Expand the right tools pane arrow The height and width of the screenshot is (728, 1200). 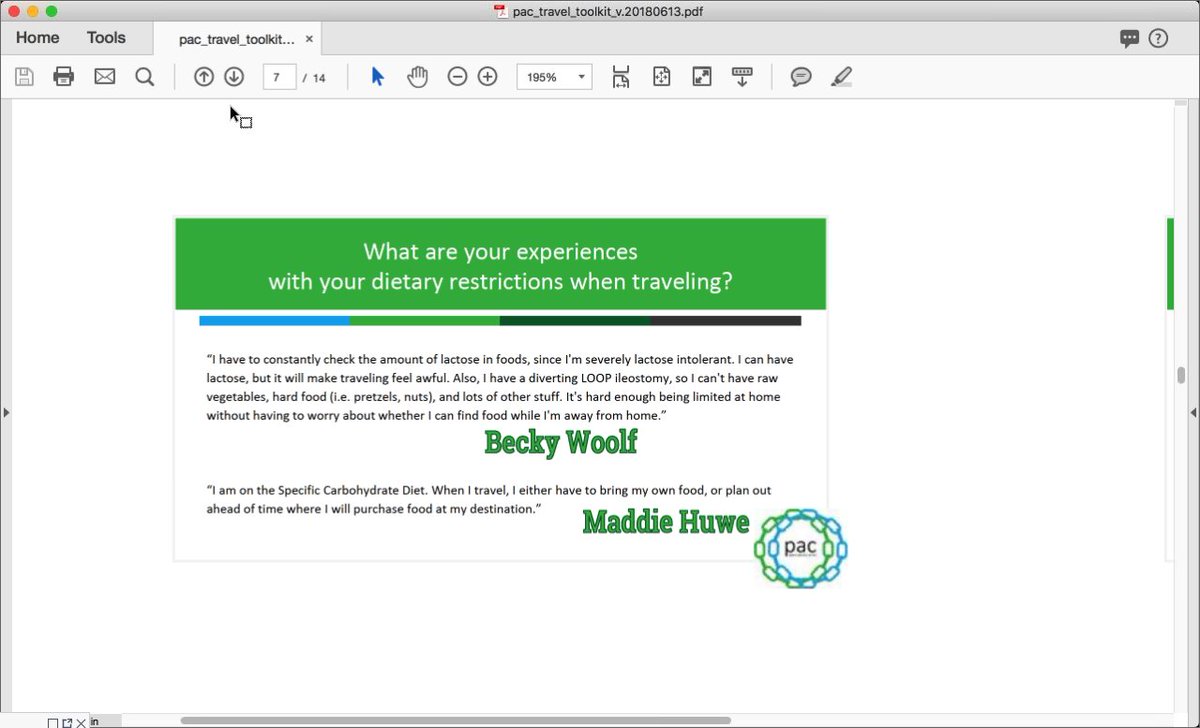[1193, 412]
